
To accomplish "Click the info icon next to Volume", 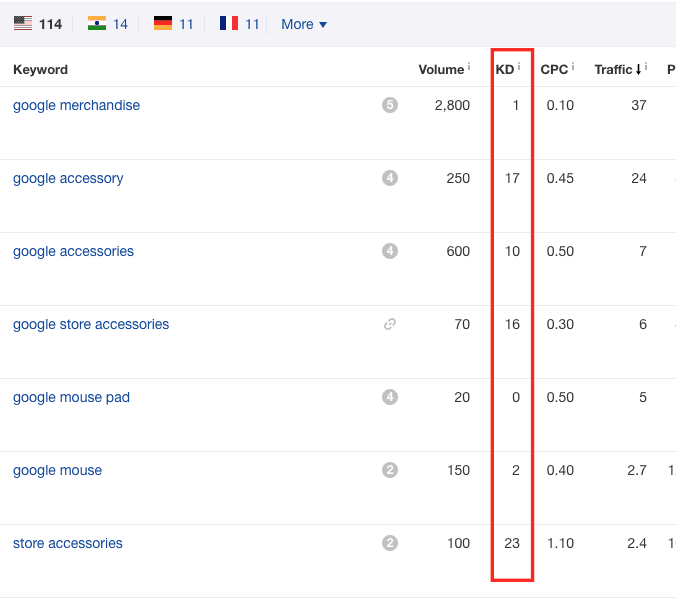I will coord(470,68).
